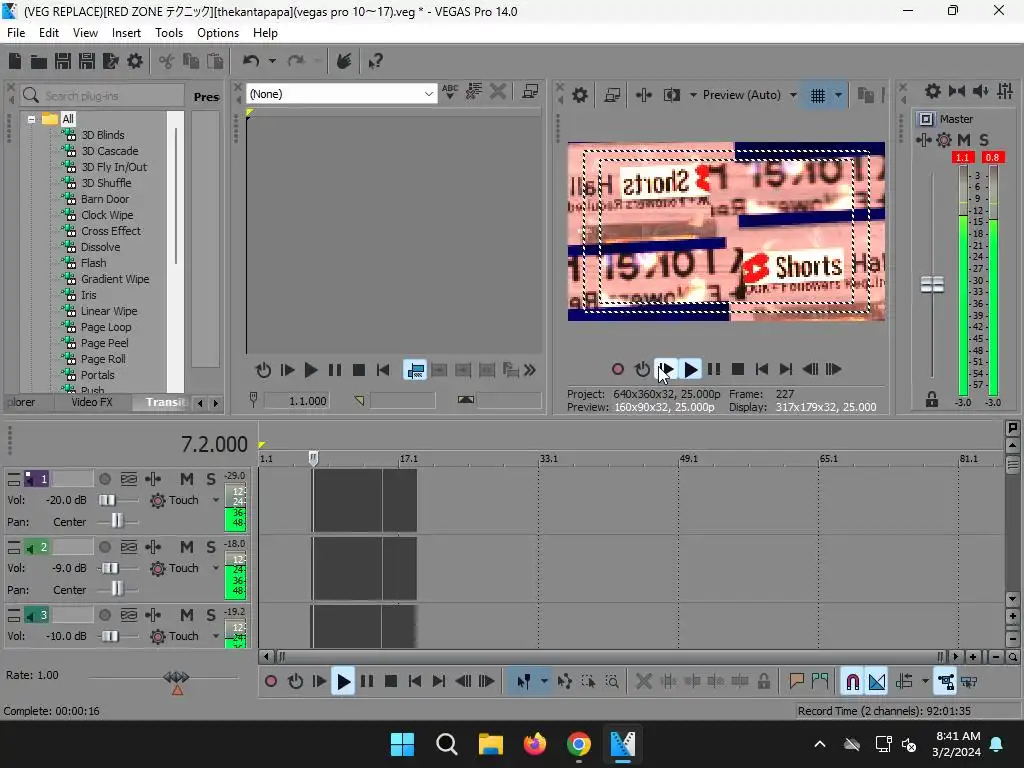This screenshot has width=1024, height=768.
Task: Click the Windows Start button
Action: point(402,744)
